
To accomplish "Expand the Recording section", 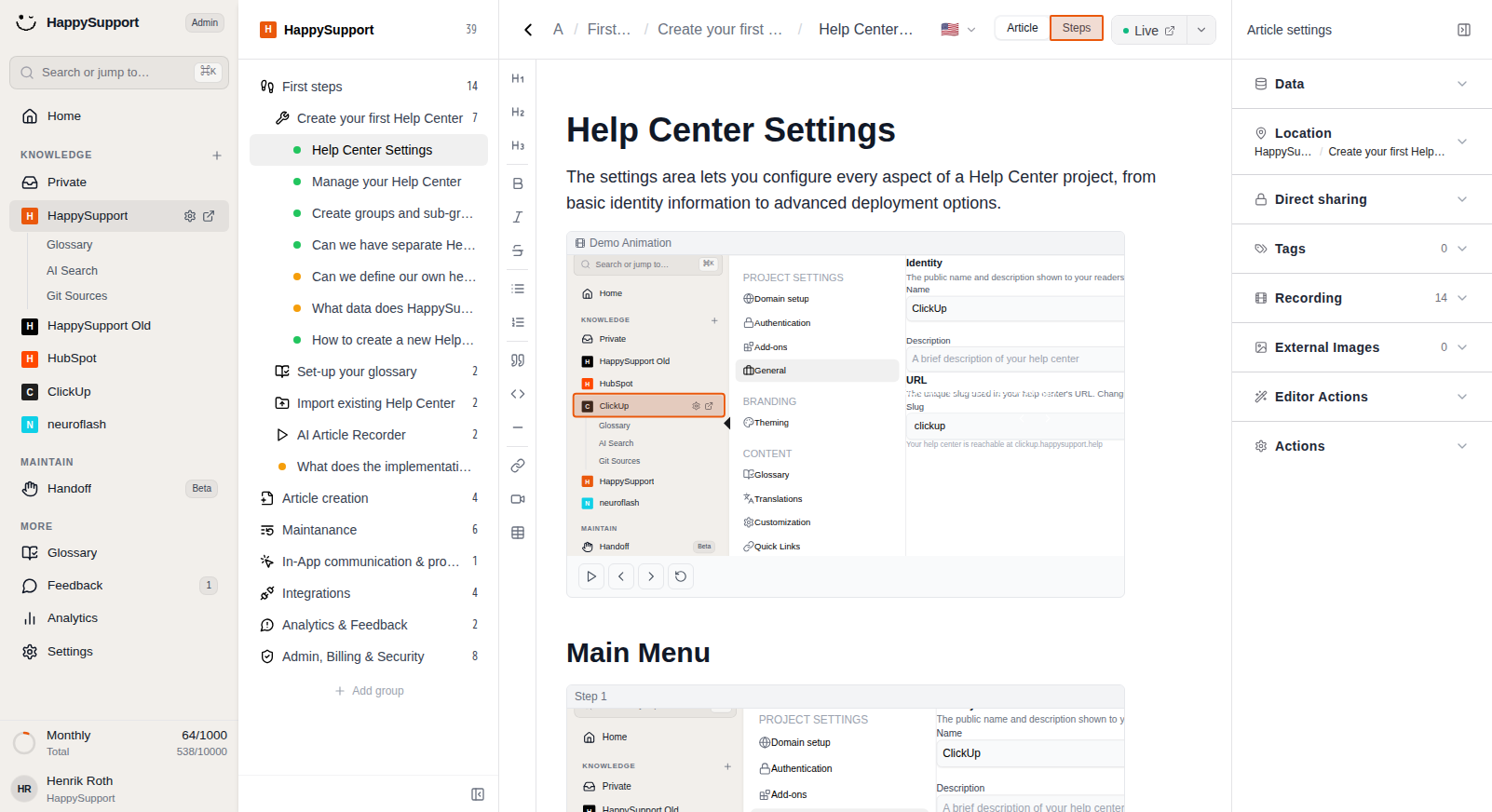I will (1362, 298).
